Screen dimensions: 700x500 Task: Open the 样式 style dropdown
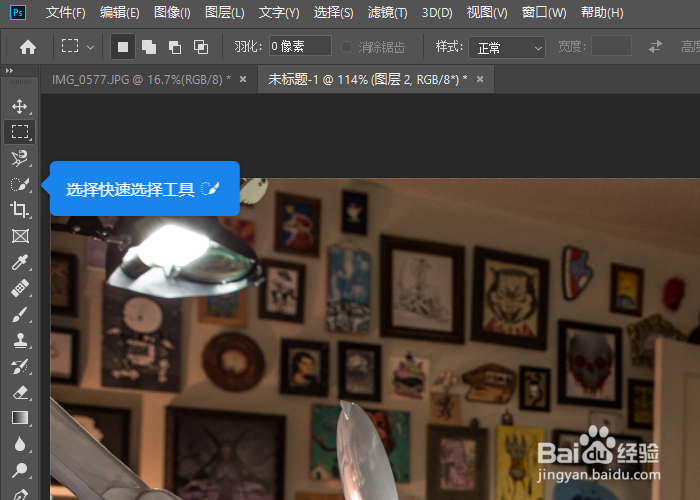507,47
